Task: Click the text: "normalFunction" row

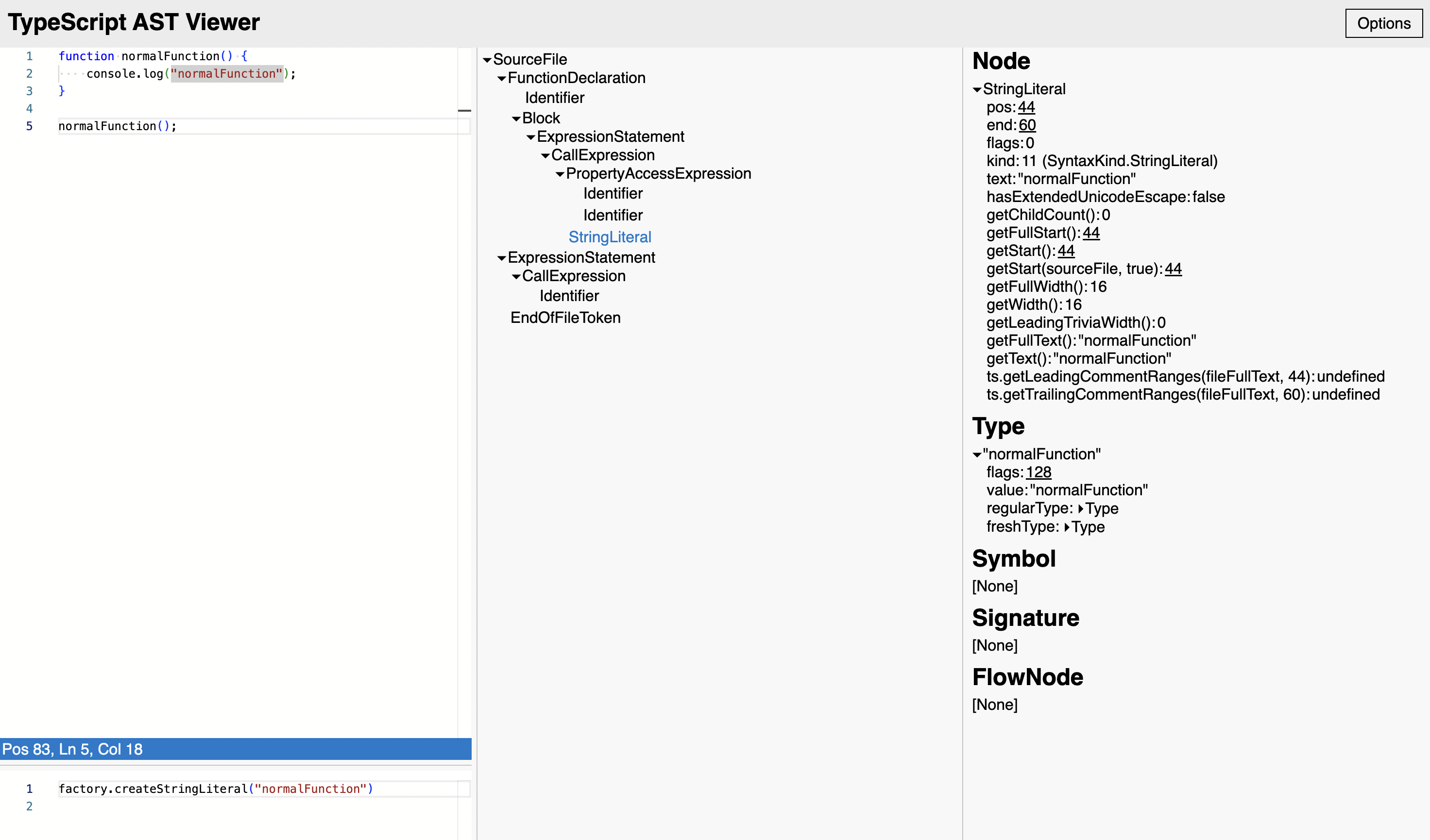Action: [x=1061, y=179]
